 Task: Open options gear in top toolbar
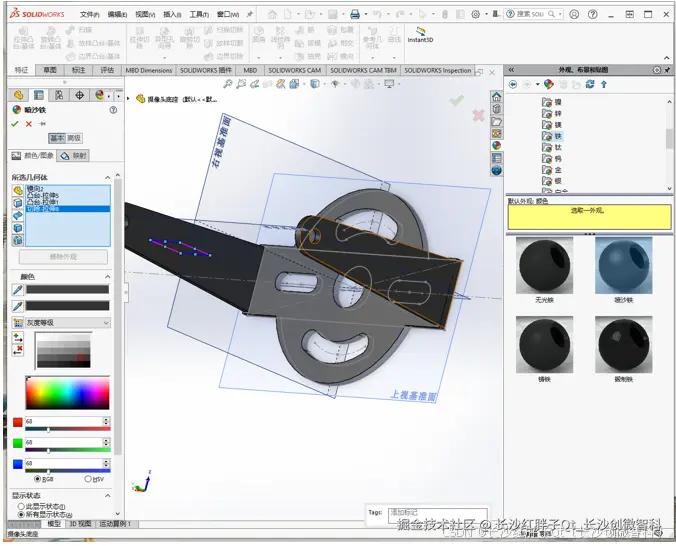(x=476, y=14)
